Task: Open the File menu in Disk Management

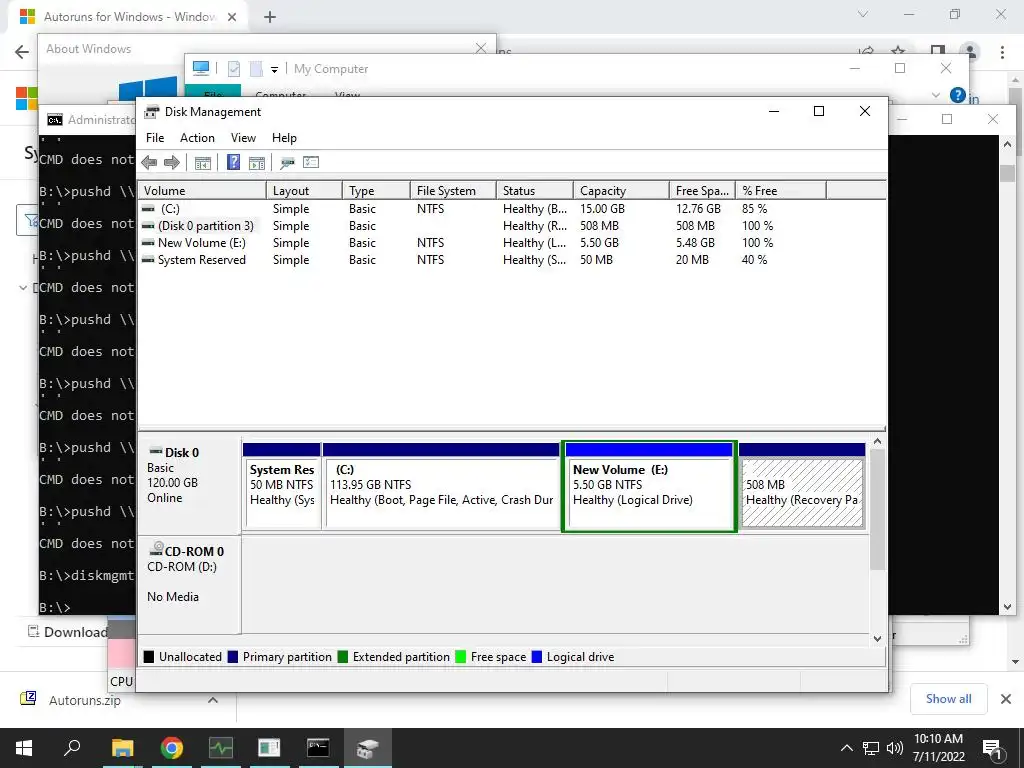Action: 155,138
